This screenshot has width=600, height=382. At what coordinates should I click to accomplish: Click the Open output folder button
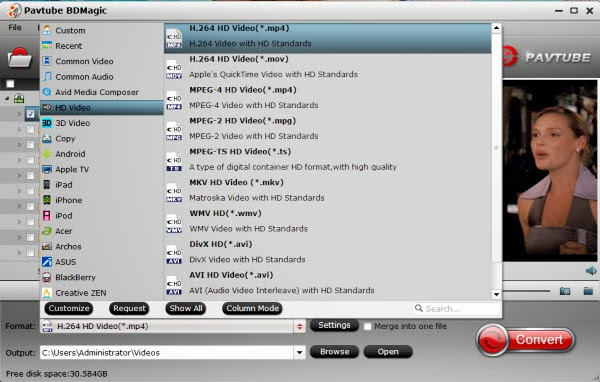[x=388, y=352]
